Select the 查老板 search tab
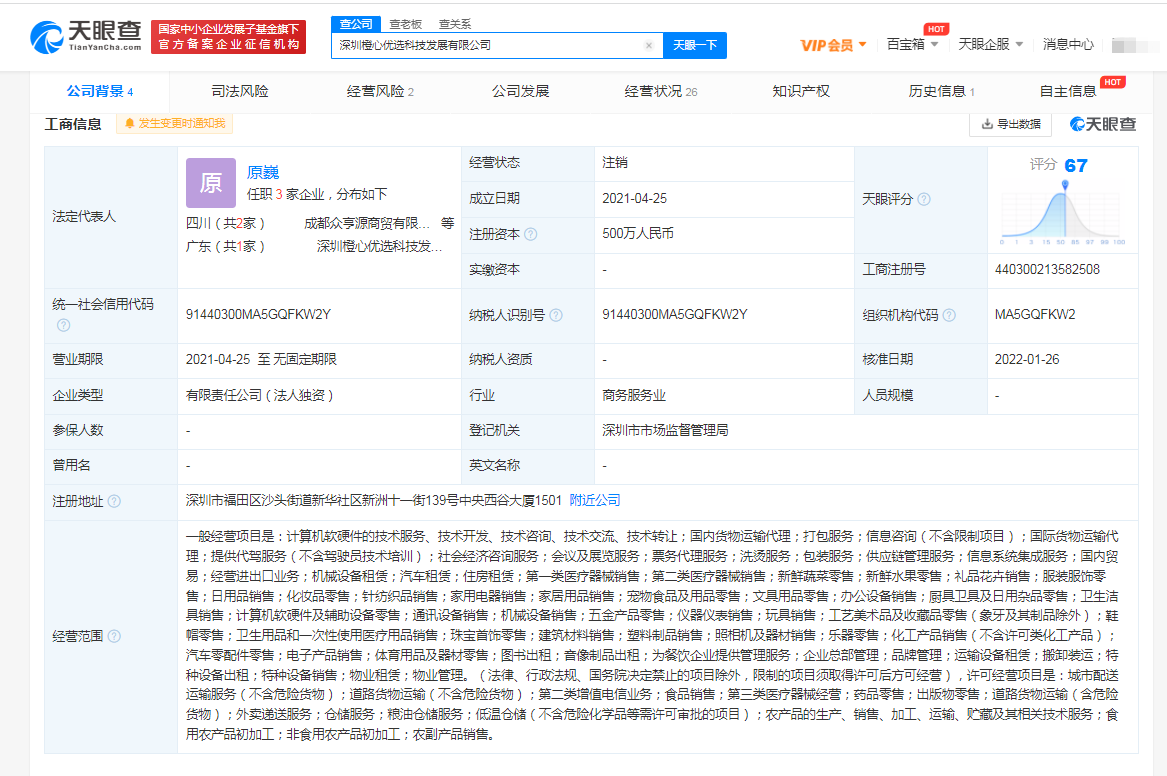Screen dimensions: 1167x776 coord(406,24)
